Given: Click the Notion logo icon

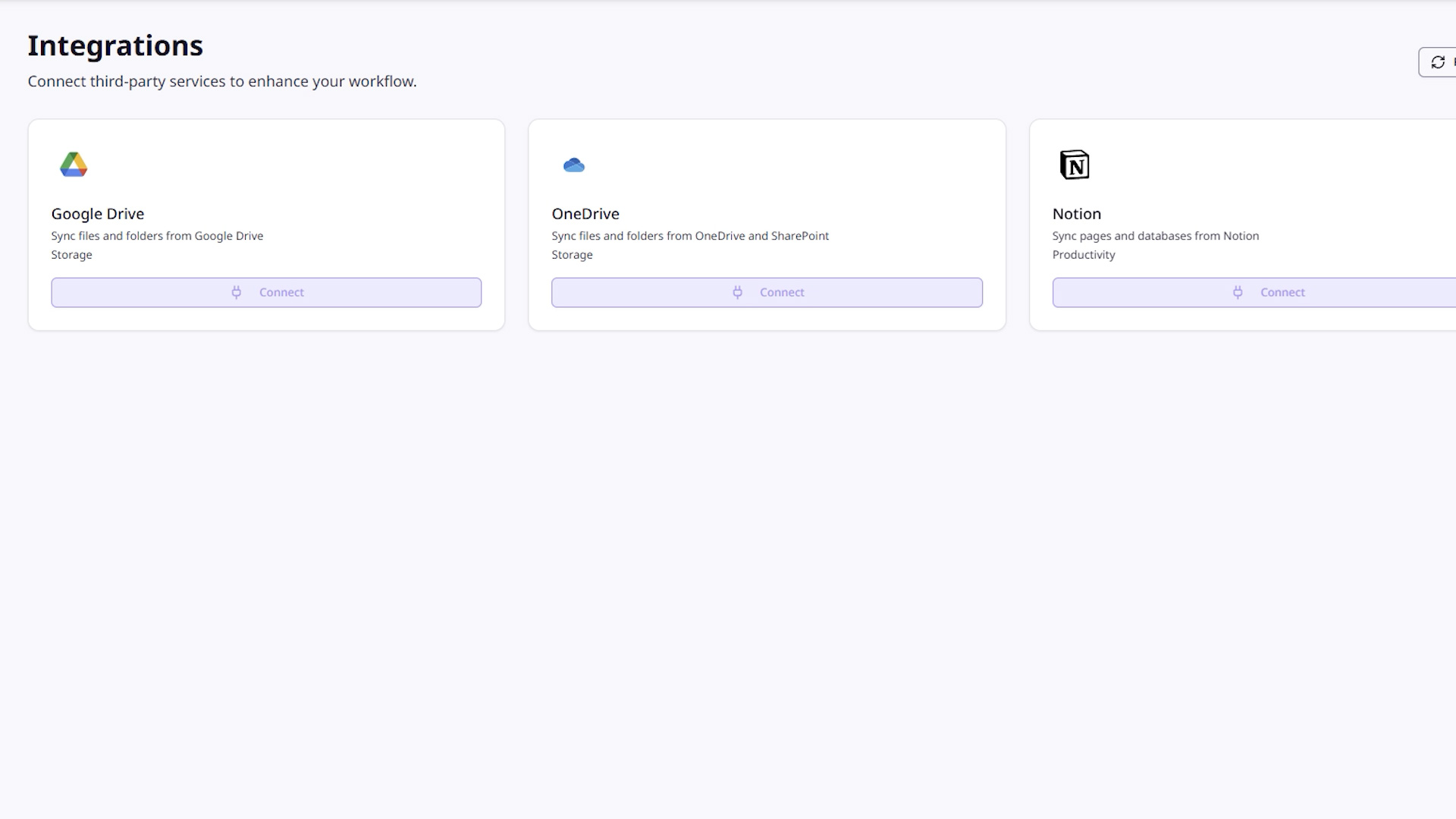Looking at the screenshot, I should coord(1075,165).
